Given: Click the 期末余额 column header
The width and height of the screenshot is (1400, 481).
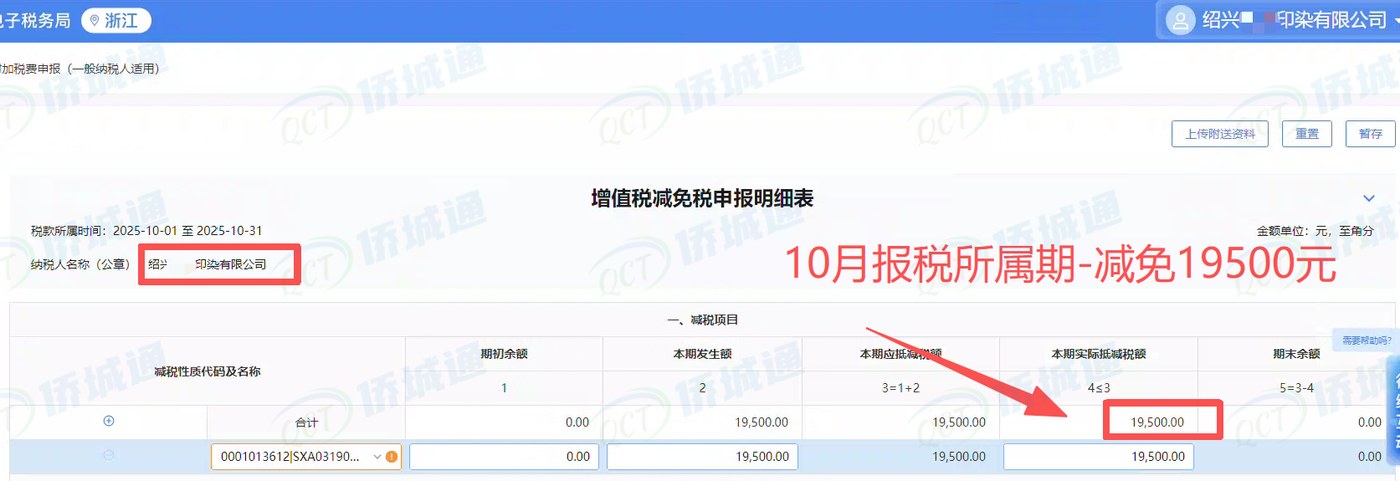Looking at the screenshot, I should (x=1297, y=353).
